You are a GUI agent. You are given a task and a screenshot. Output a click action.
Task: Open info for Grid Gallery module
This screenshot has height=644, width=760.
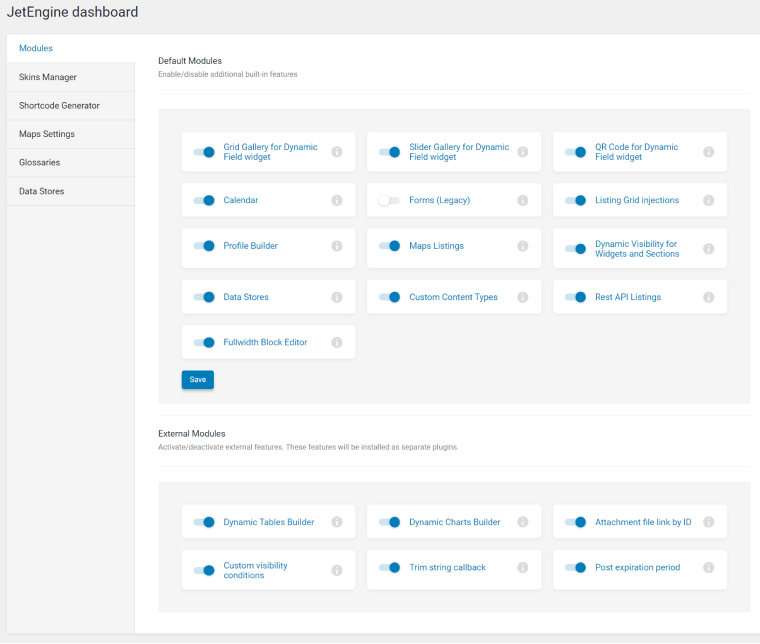pos(337,152)
